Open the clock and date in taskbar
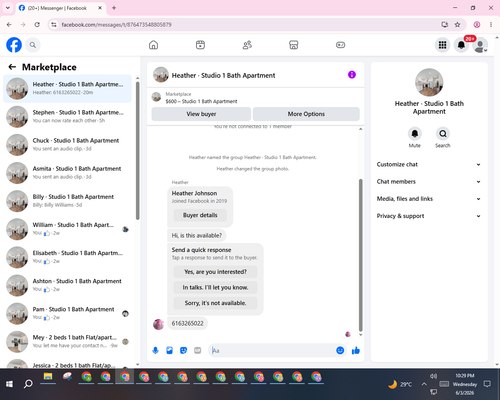 (x=465, y=384)
